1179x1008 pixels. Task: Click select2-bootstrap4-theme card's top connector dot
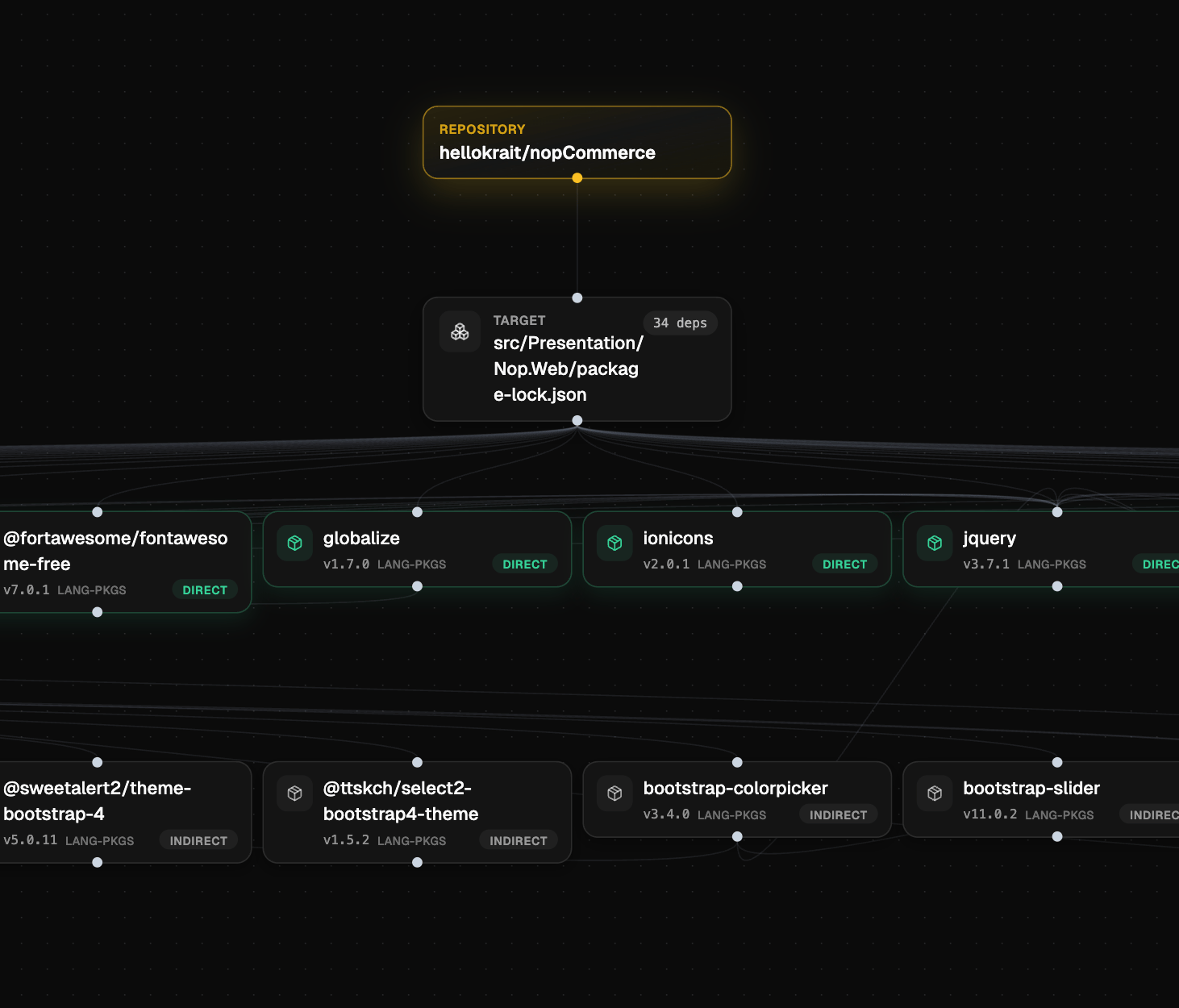(x=417, y=762)
